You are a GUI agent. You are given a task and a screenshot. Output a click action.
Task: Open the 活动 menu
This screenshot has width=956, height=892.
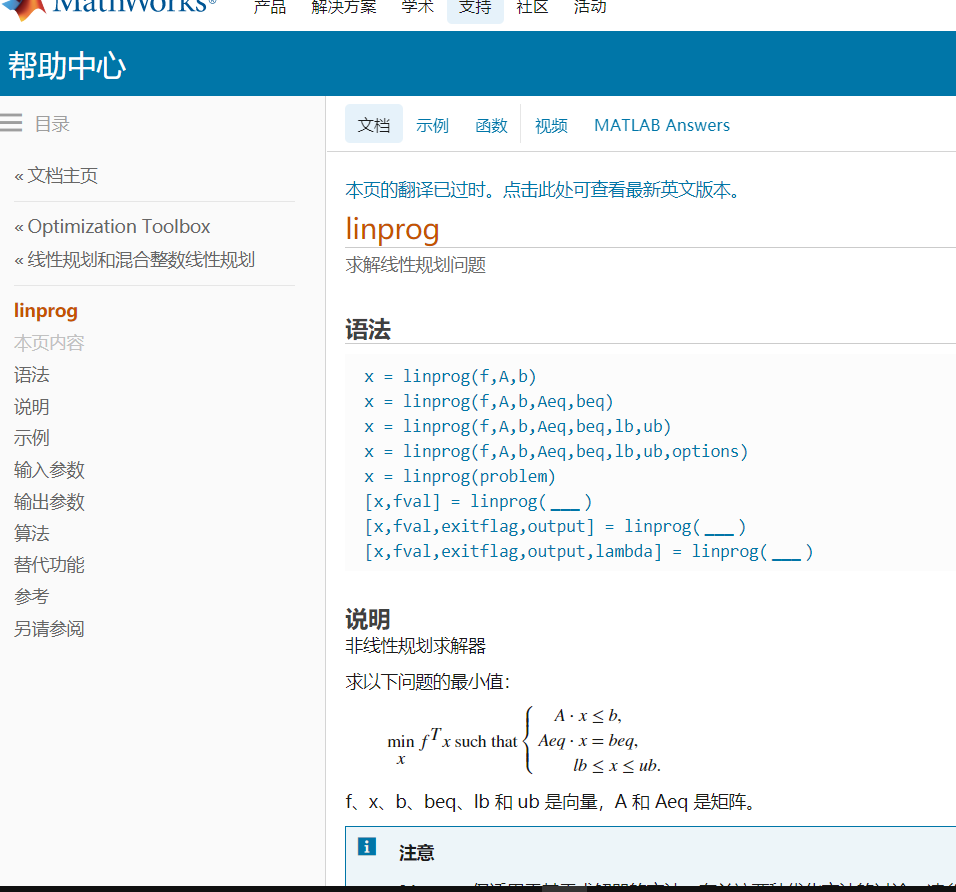[x=590, y=7]
